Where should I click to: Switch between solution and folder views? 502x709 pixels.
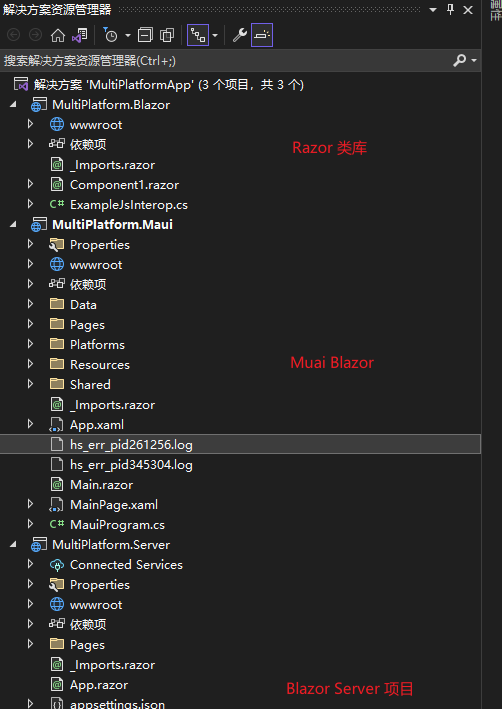click(80, 35)
